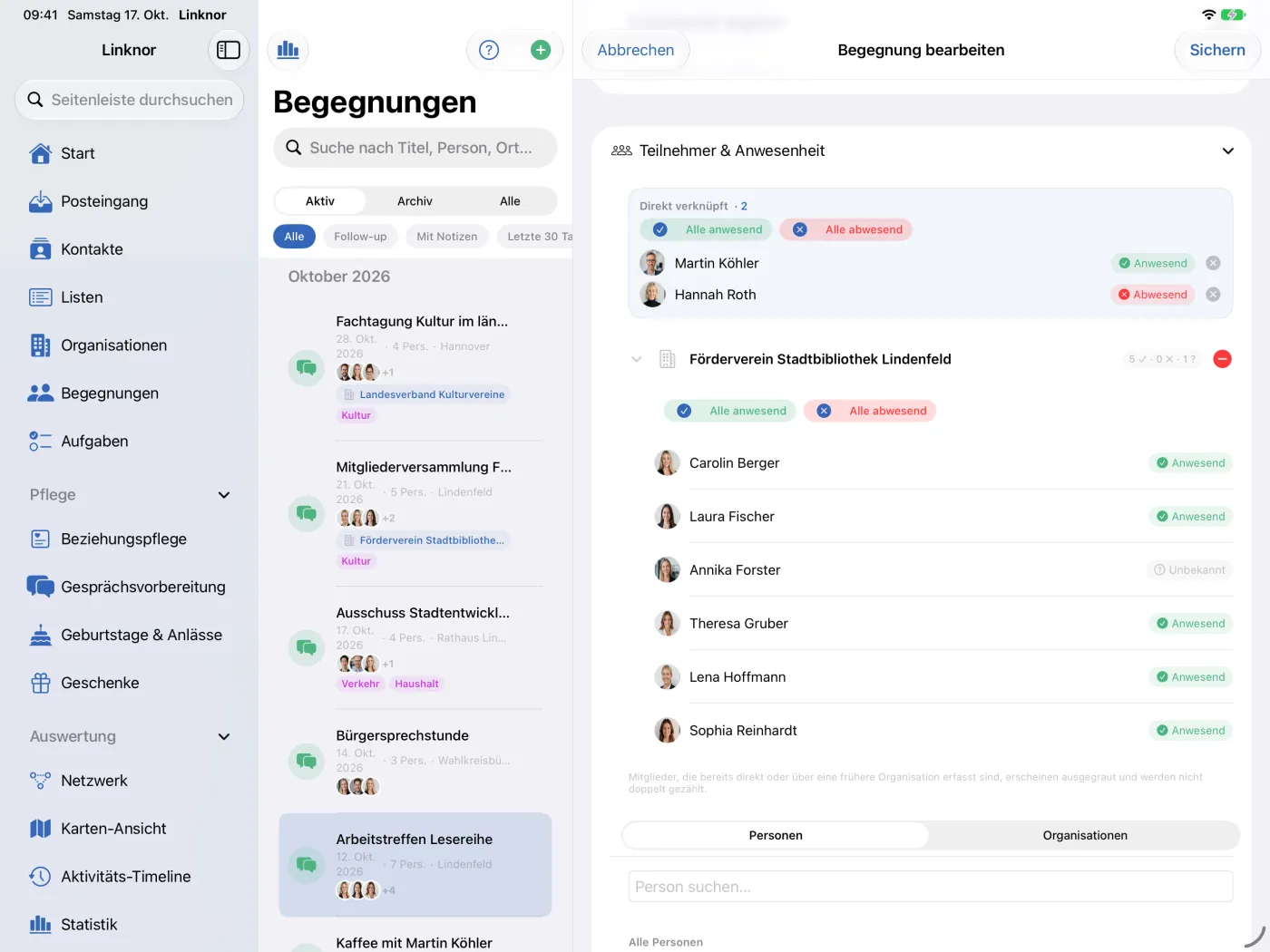The image size is (1270, 952).
Task: Open Aktivitäts-Timeline in sidebar
Action: 129,877
